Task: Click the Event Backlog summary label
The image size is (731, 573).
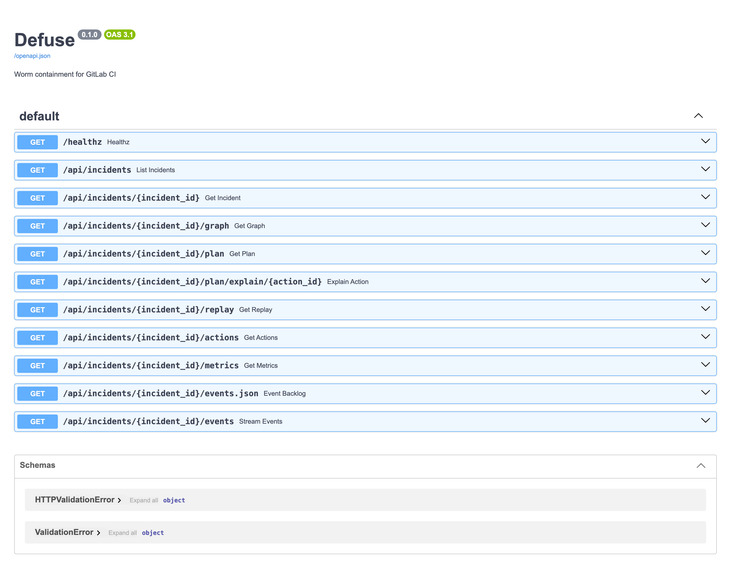Action: click(285, 394)
